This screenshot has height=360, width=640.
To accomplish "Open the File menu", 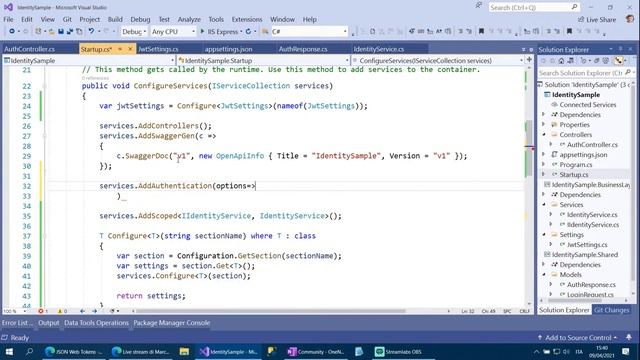I will pos(8,19).
